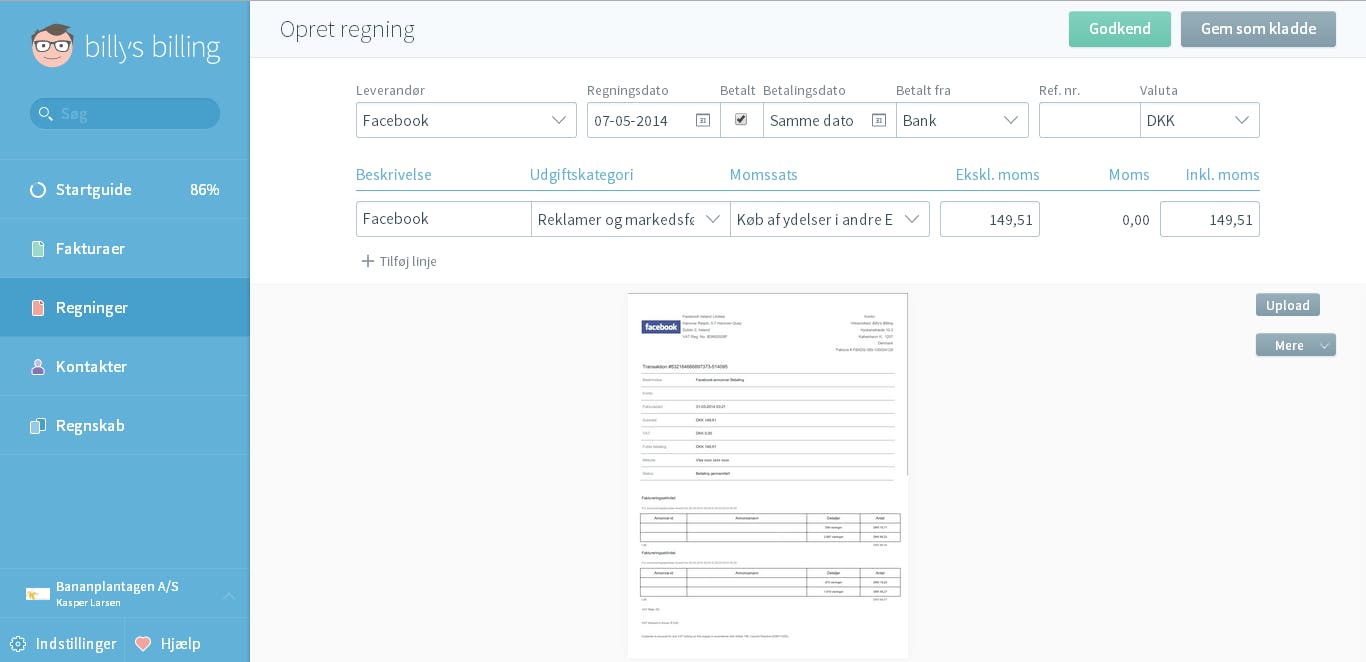Click the Beskrivelse Facebook text field
Image resolution: width=1366 pixels, height=662 pixels.
coord(443,219)
